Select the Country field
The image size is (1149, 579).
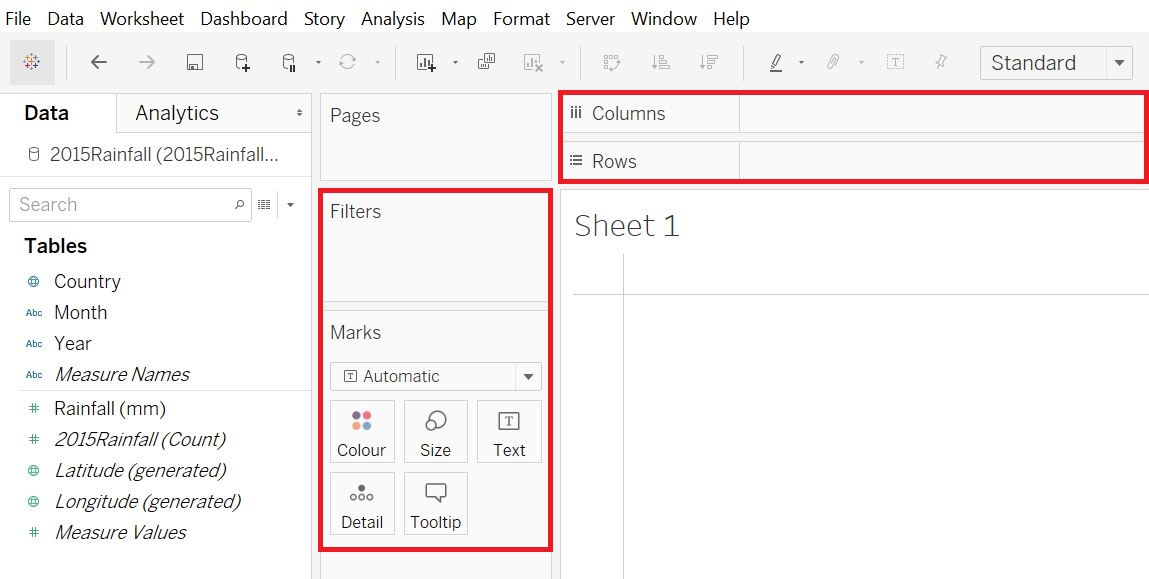click(87, 281)
